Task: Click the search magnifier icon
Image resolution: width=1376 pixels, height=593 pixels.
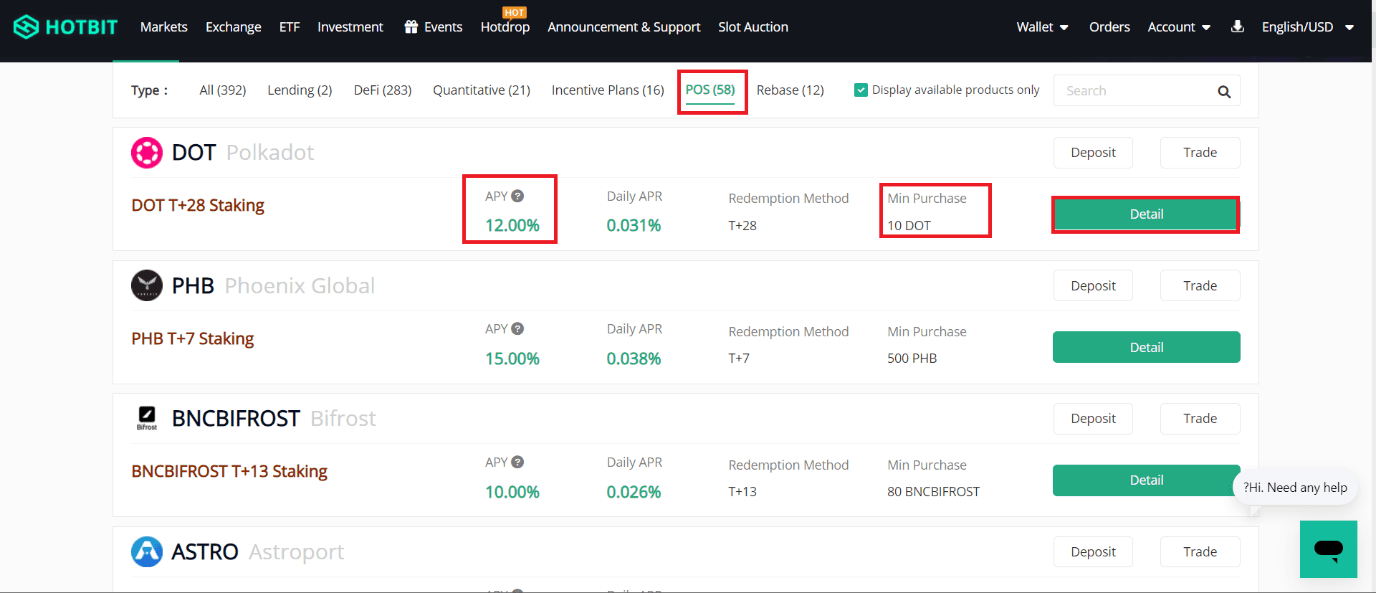Action: 1224,91
